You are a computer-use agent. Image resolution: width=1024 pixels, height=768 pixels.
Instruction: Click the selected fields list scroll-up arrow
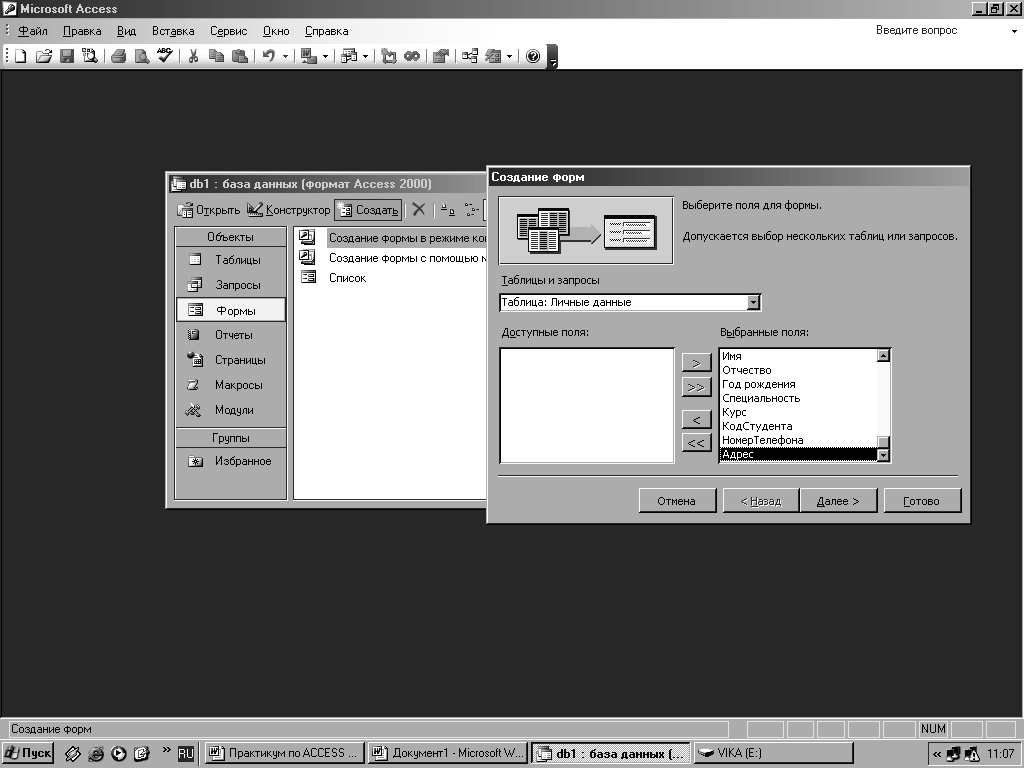[883, 356]
